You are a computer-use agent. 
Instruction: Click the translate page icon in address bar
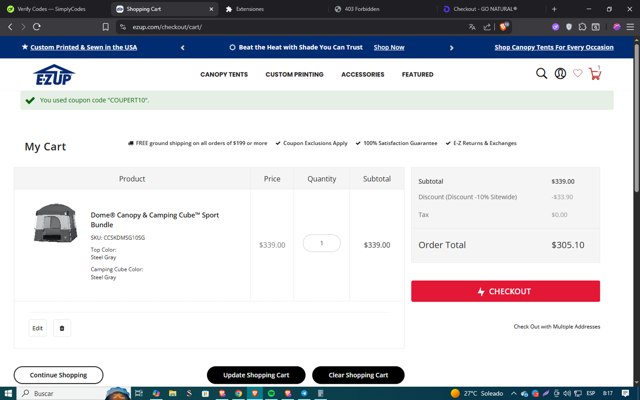[x=472, y=27]
